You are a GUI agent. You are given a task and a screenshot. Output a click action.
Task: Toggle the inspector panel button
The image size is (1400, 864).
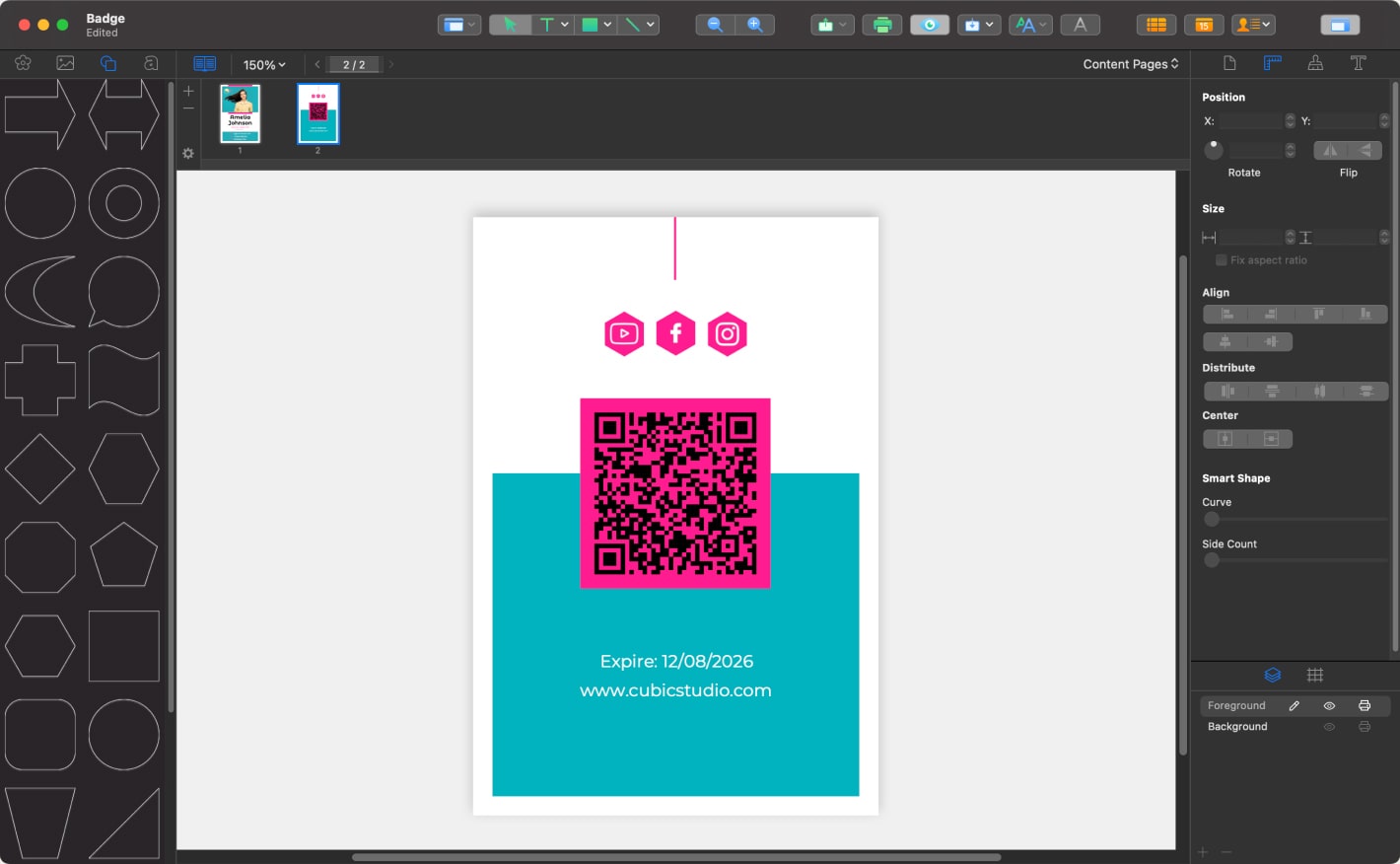pos(1340,25)
